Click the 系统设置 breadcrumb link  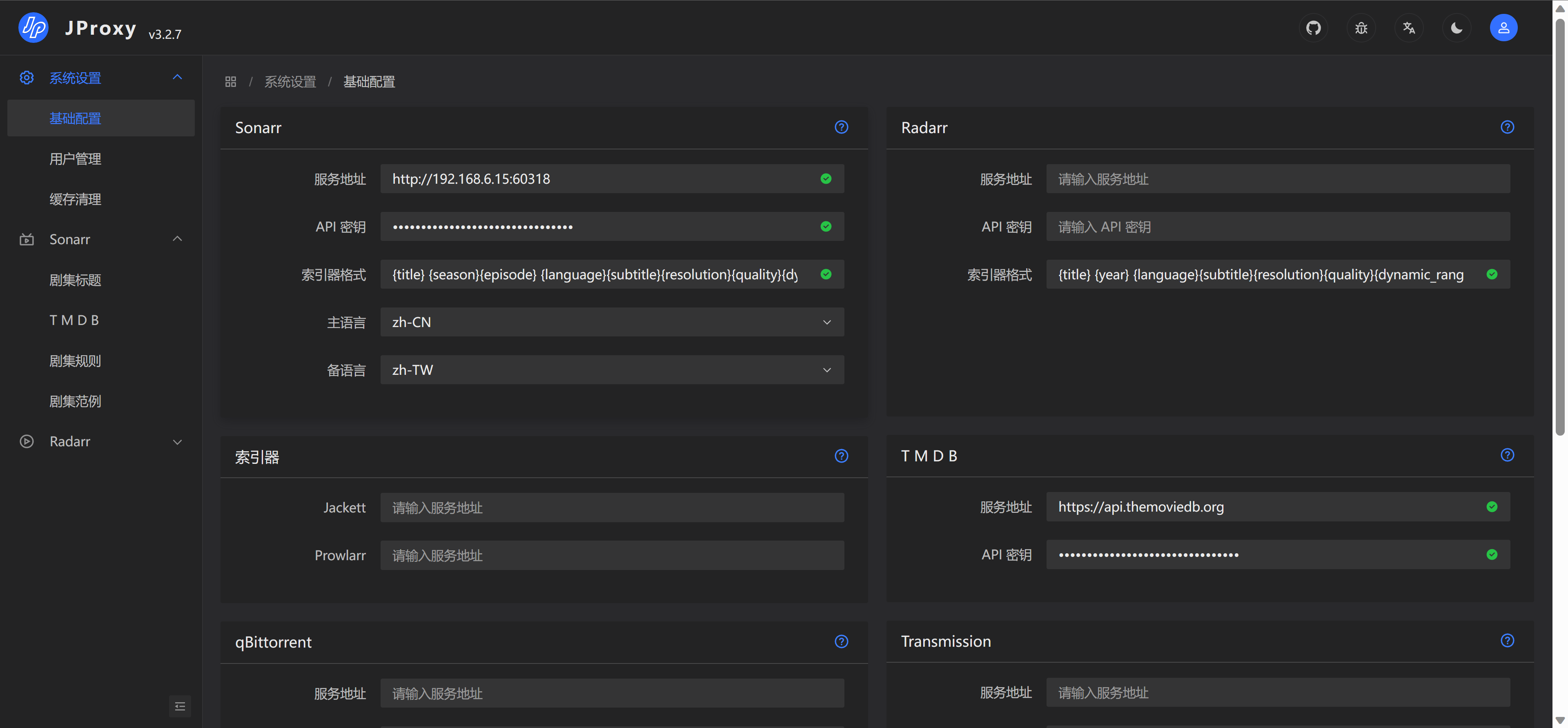point(290,81)
